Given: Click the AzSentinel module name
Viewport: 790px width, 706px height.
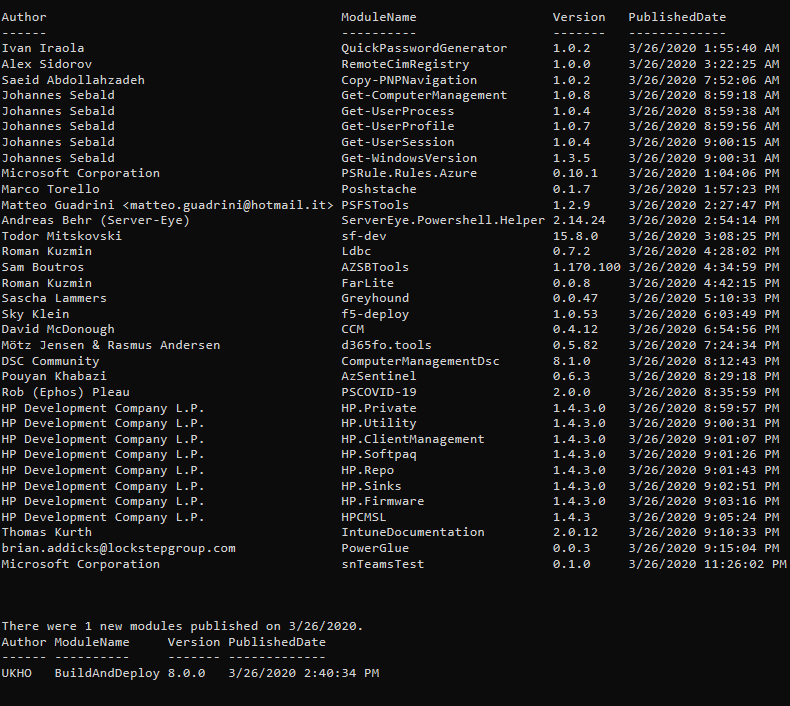Looking at the screenshot, I should (x=379, y=376).
